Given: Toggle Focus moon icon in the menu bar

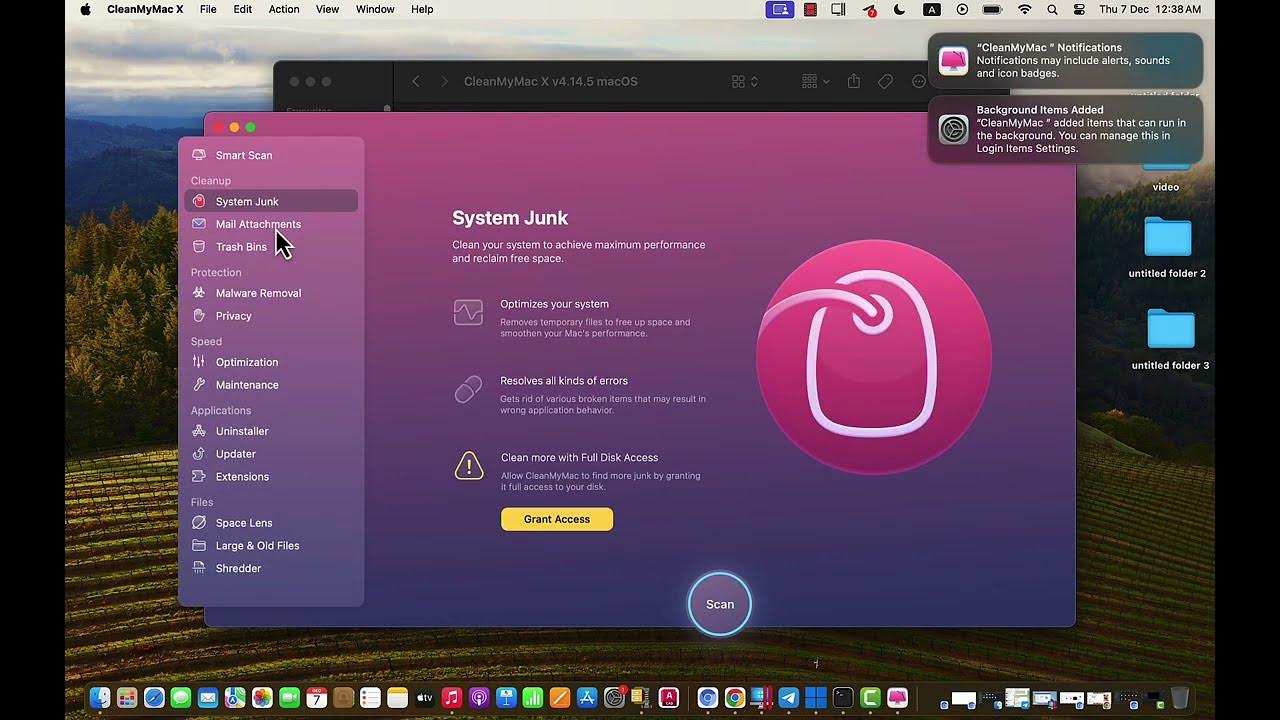Looking at the screenshot, I should point(899,9).
